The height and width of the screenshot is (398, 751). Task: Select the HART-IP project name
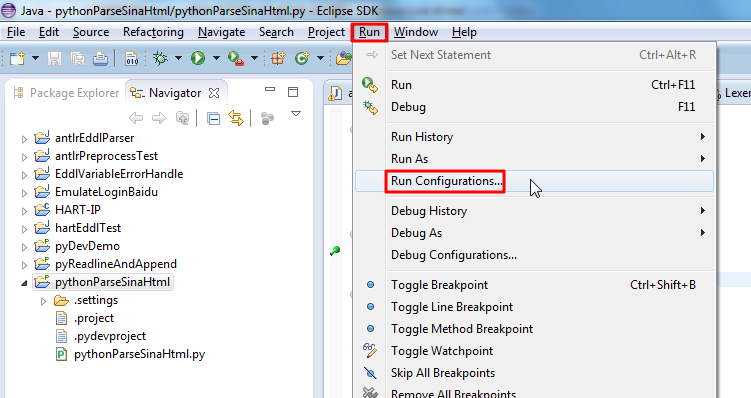tap(78, 210)
